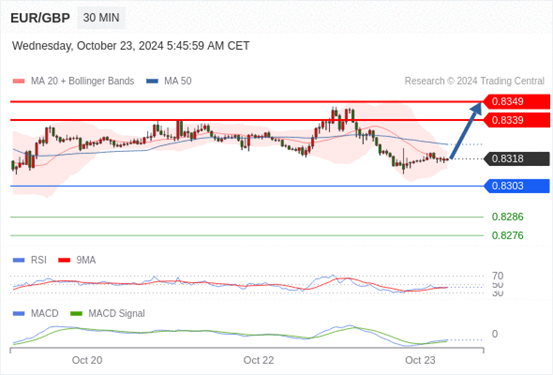Click the MACD blue legend swatch
This screenshot has height=375, width=553.
(x=19, y=314)
